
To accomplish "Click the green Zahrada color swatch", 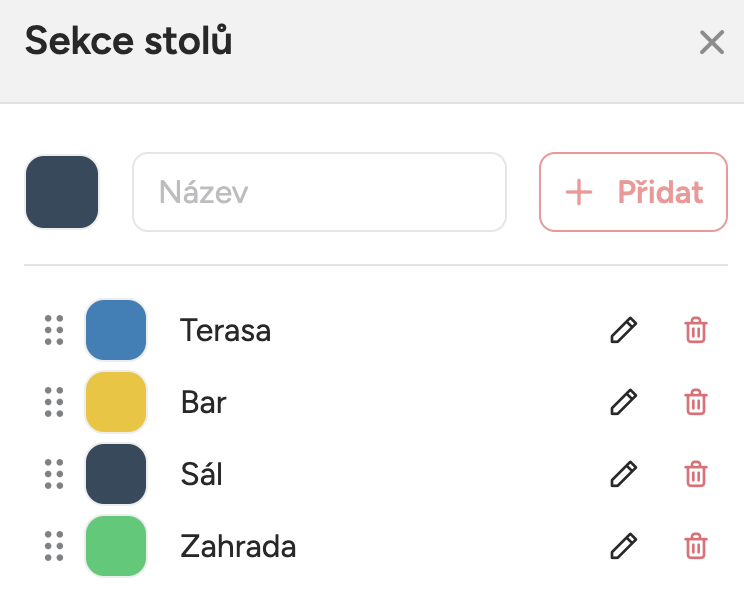I will pos(116,546).
